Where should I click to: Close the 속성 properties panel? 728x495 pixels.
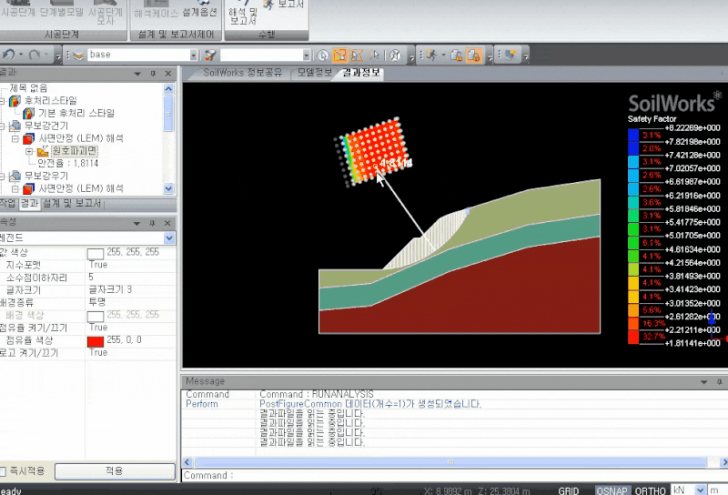coord(168,222)
